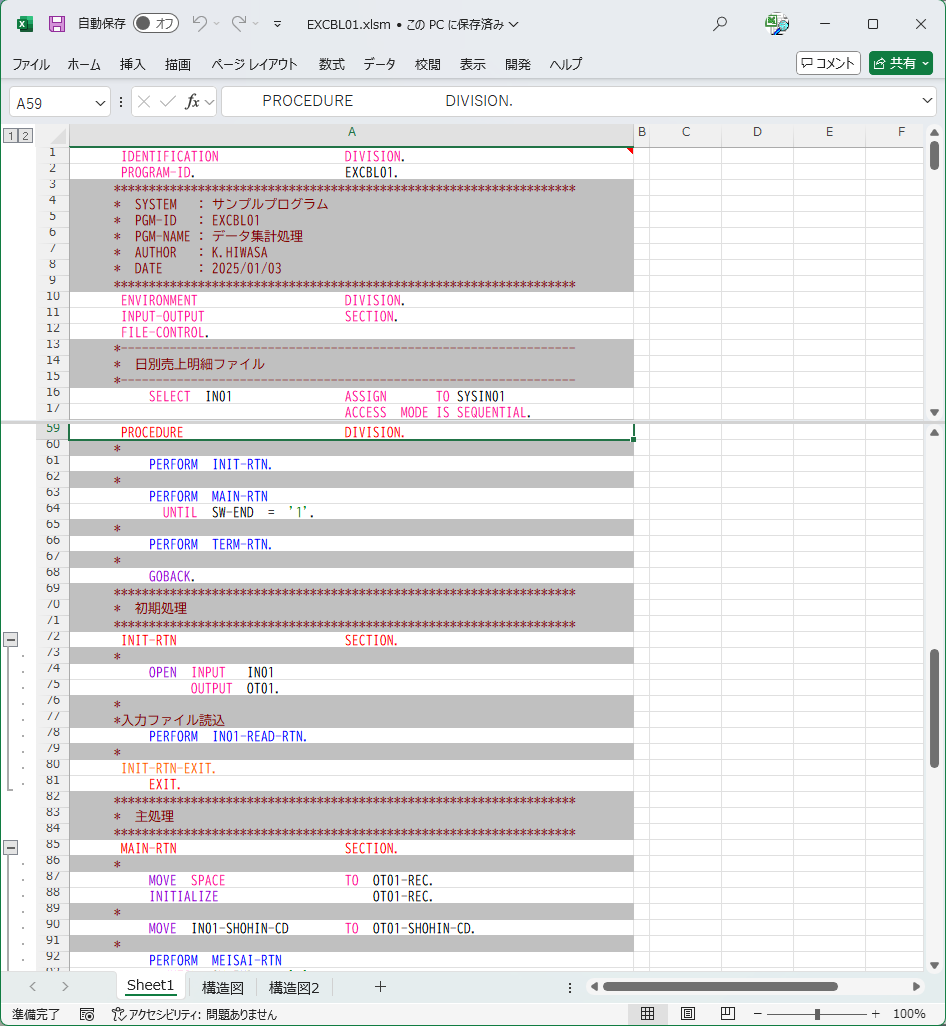Switch to Page Layout view icon
946x1026 pixels.
[x=688, y=1013]
